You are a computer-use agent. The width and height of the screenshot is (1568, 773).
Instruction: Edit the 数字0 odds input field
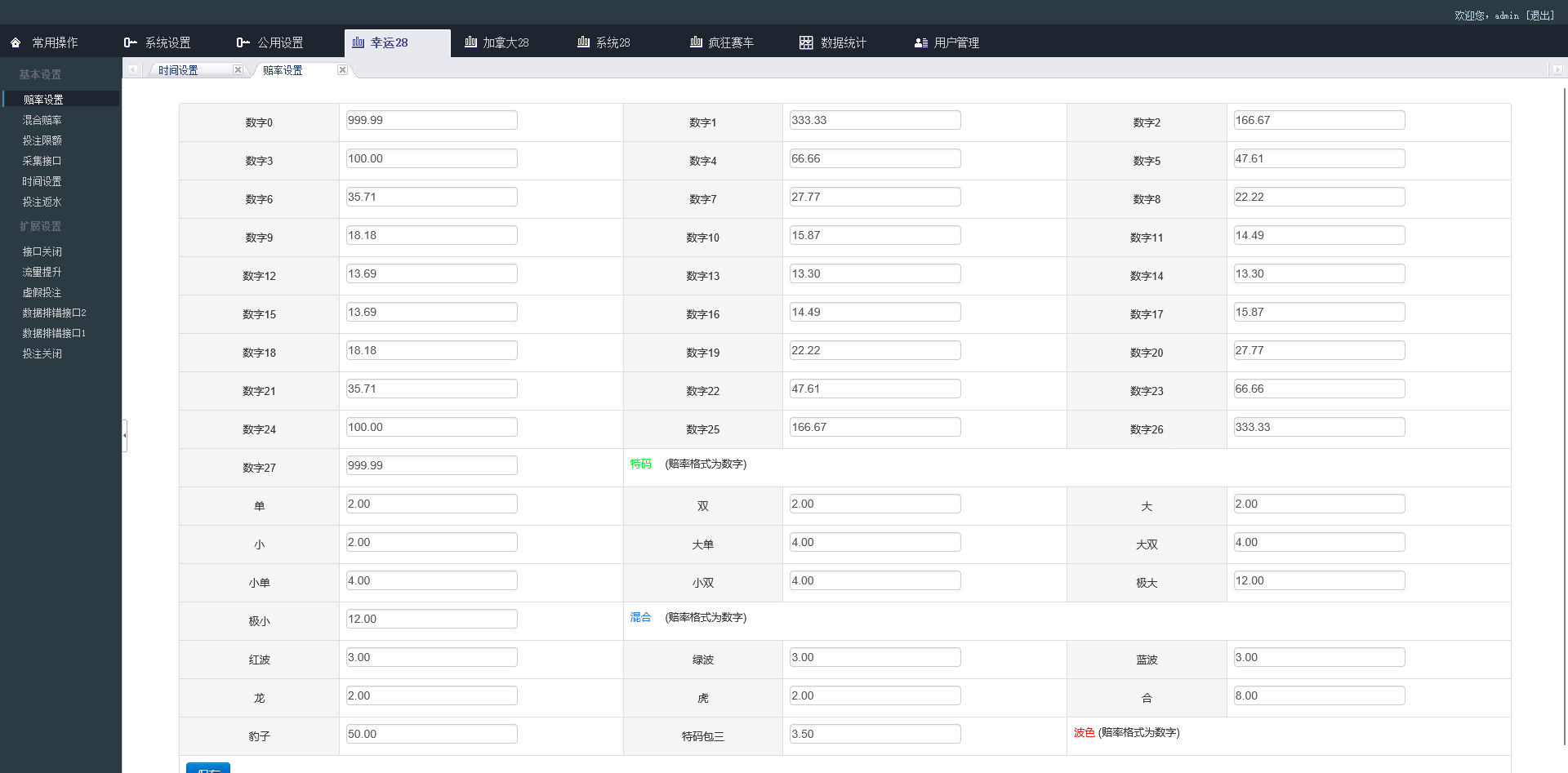pyautogui.click(x=431, y=120)
